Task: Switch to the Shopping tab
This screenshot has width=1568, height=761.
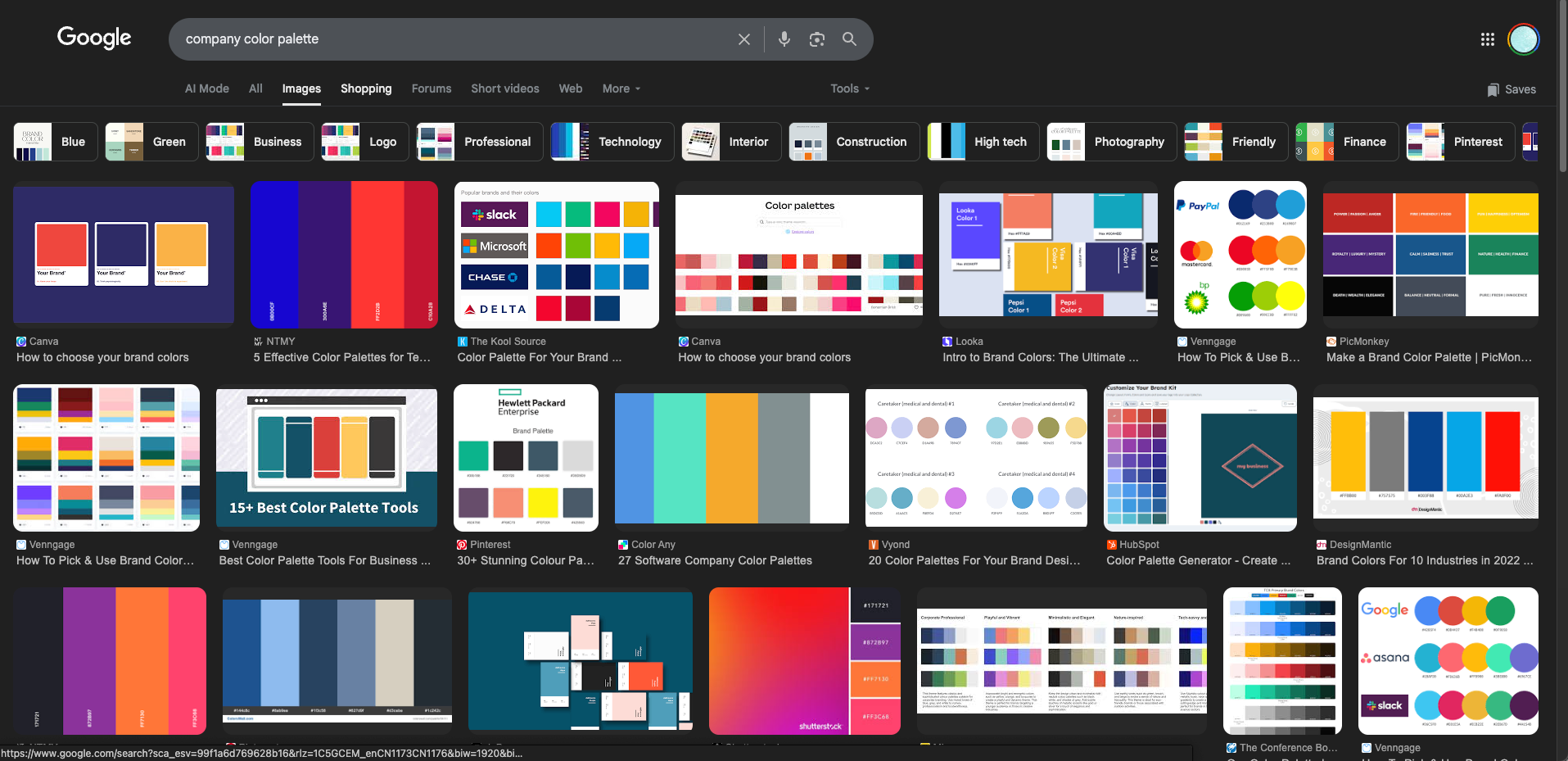Action: point(366,88)
